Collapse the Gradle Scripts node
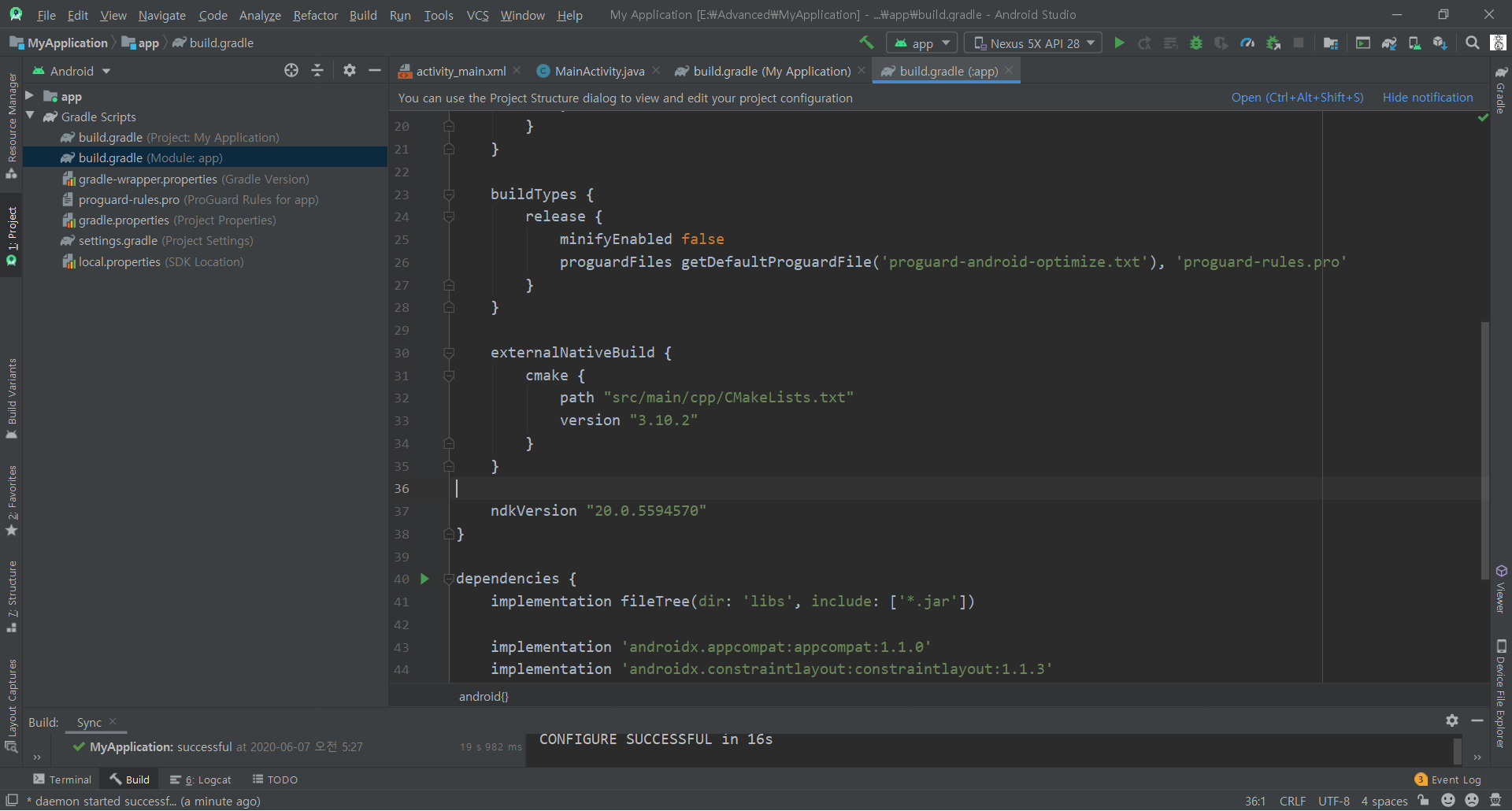 click(x=30, y=116)
